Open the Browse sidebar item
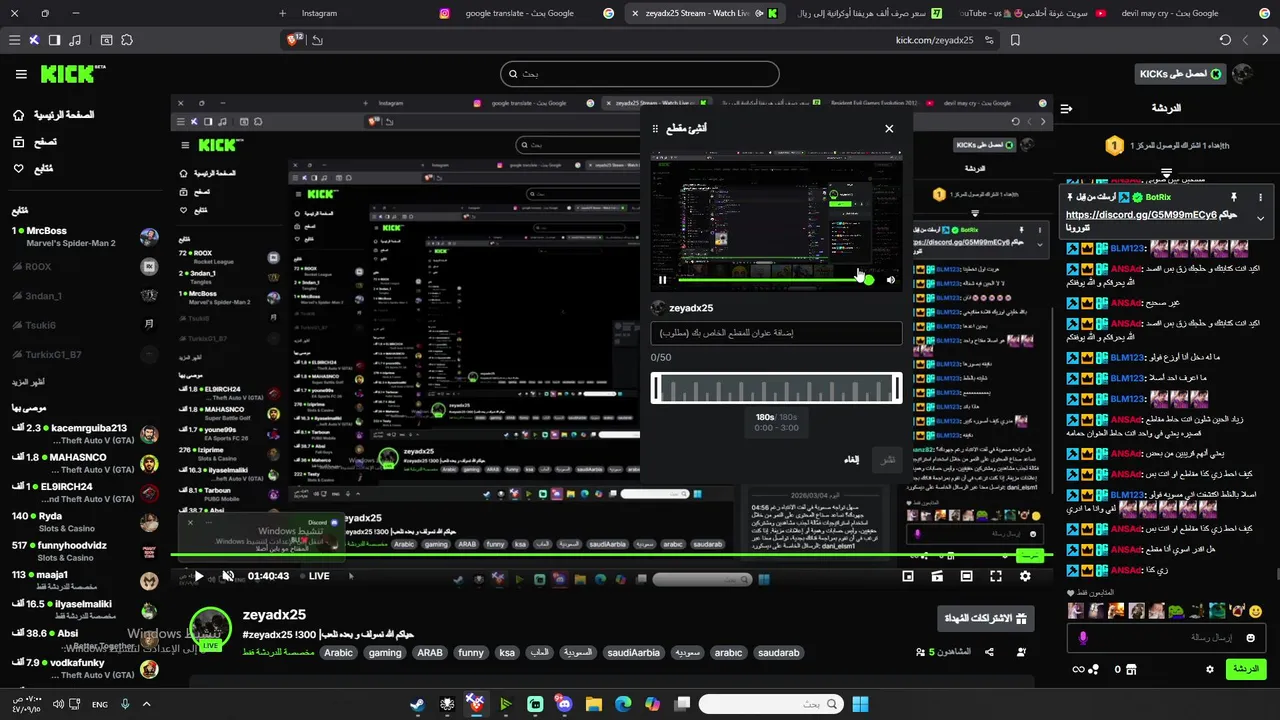Viewport: 1280px width, 720px height. click(34, 142)
